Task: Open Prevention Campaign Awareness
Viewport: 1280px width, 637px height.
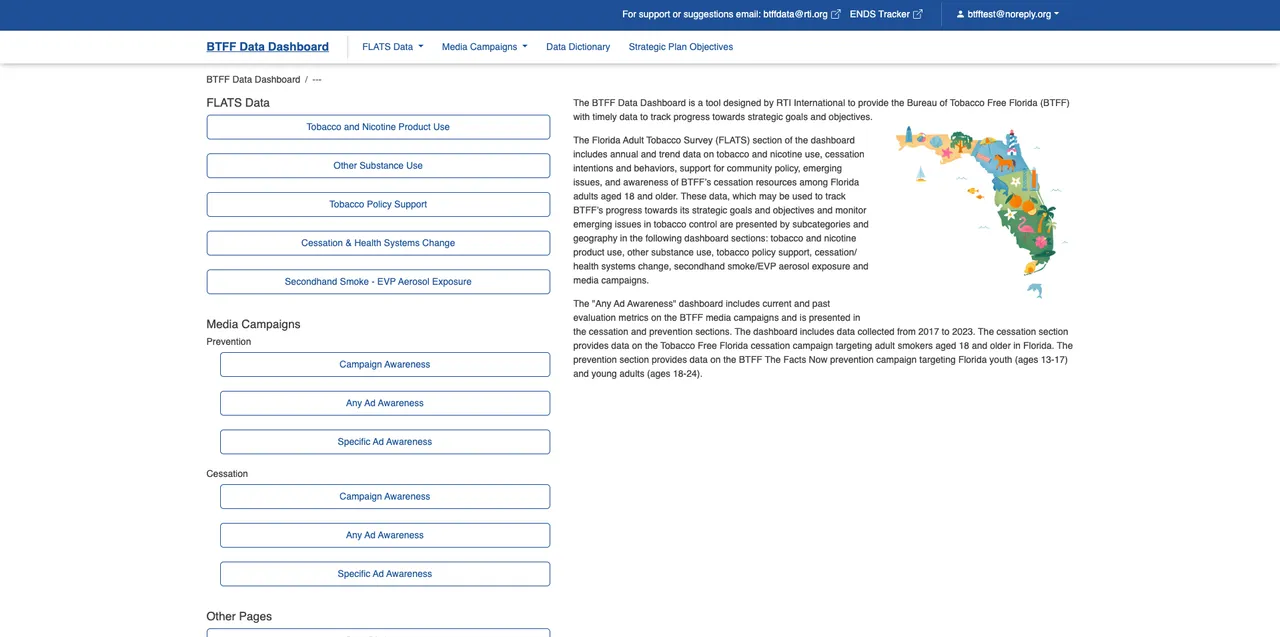Action: (385, 365)
